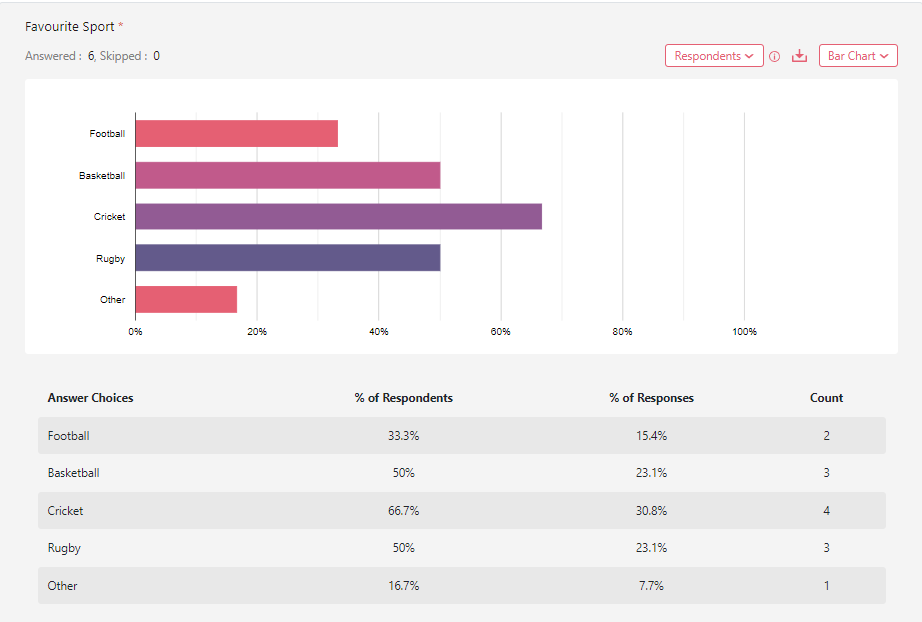The width and height of the screenshot is (922, 622).
Task: Click the purple Cricket bar in the chart
Action: tap(338, 217)
